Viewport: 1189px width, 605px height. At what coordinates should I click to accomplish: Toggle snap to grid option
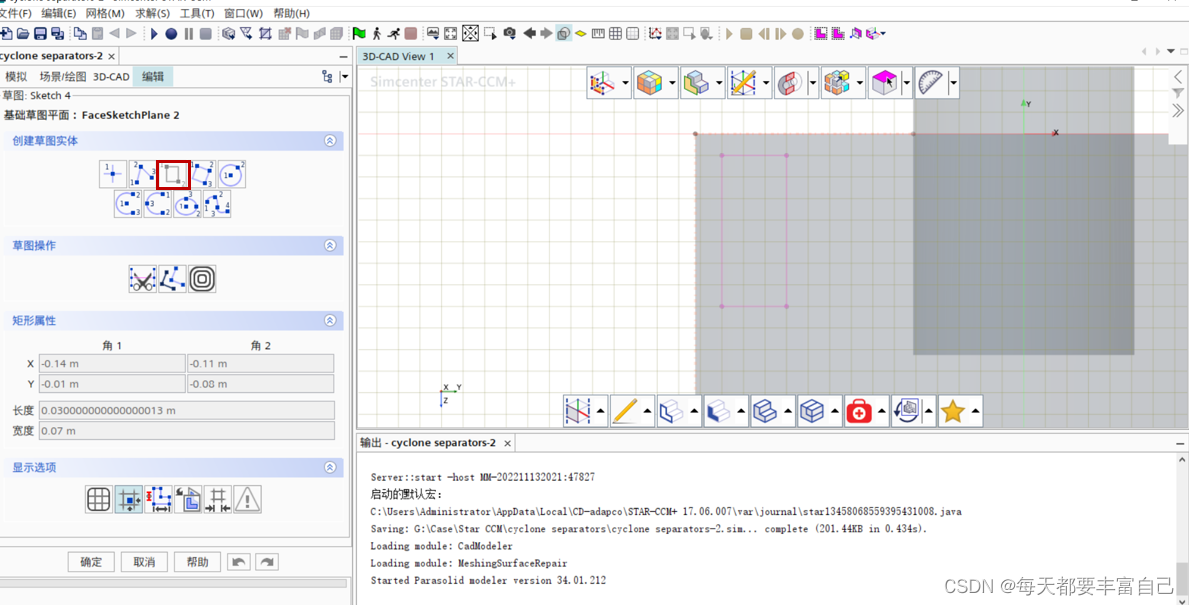[x=128, y=500]
